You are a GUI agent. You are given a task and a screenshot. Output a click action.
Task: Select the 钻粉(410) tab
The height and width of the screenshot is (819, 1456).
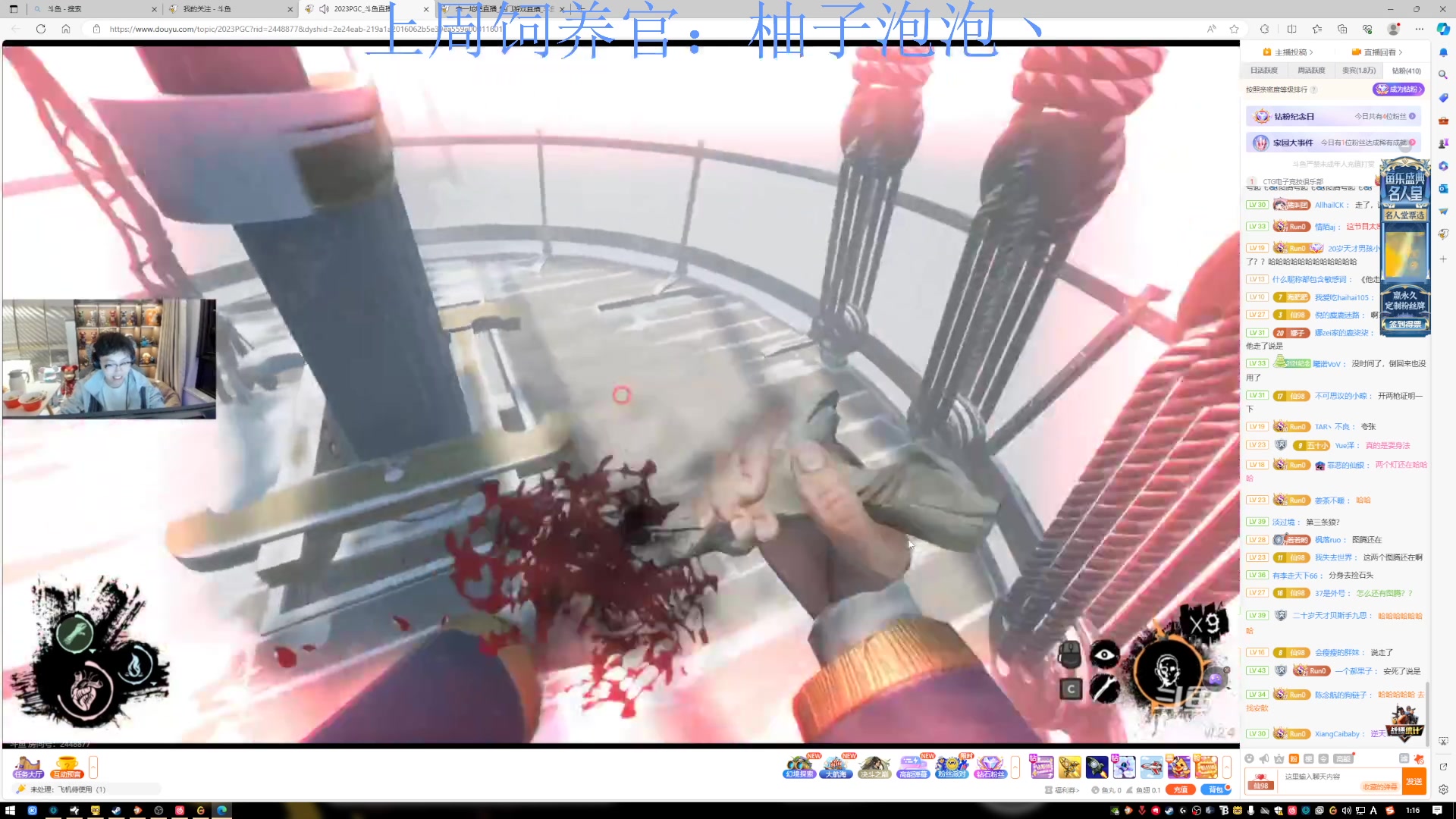pyautogui.click(x=1407, y=71)
